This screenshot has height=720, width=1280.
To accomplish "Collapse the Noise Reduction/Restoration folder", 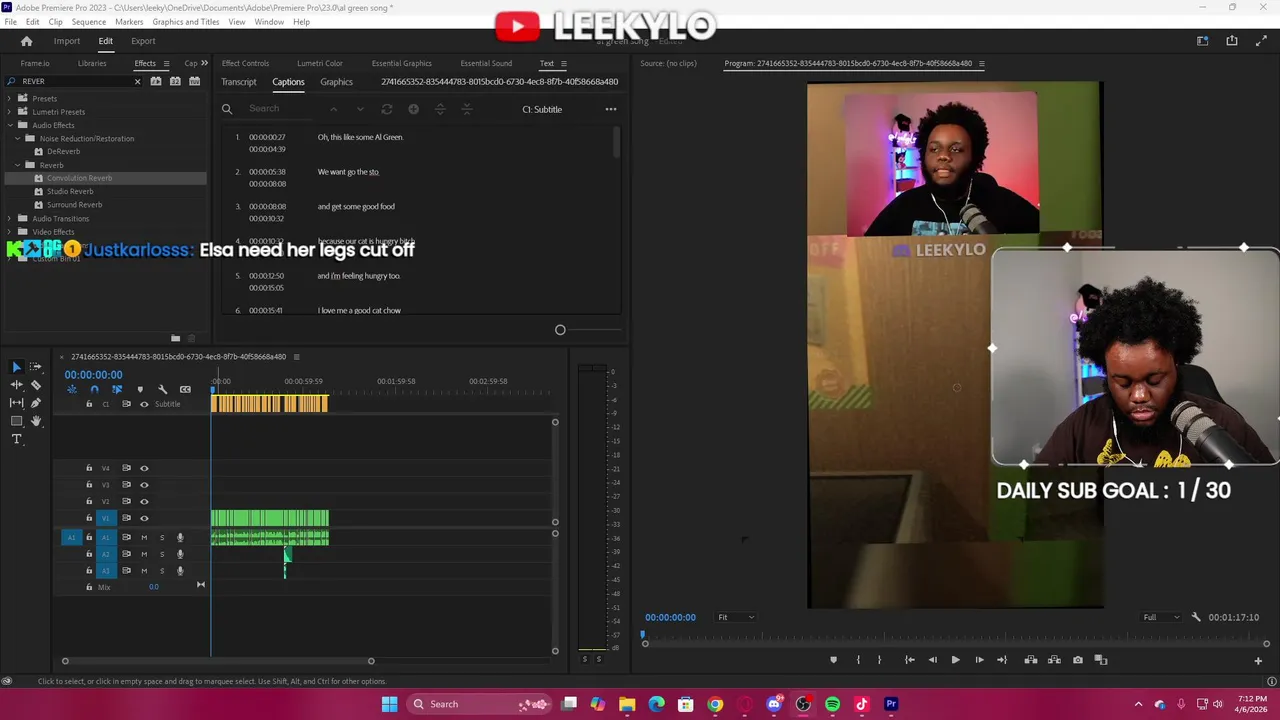I will tap(18, 138).
